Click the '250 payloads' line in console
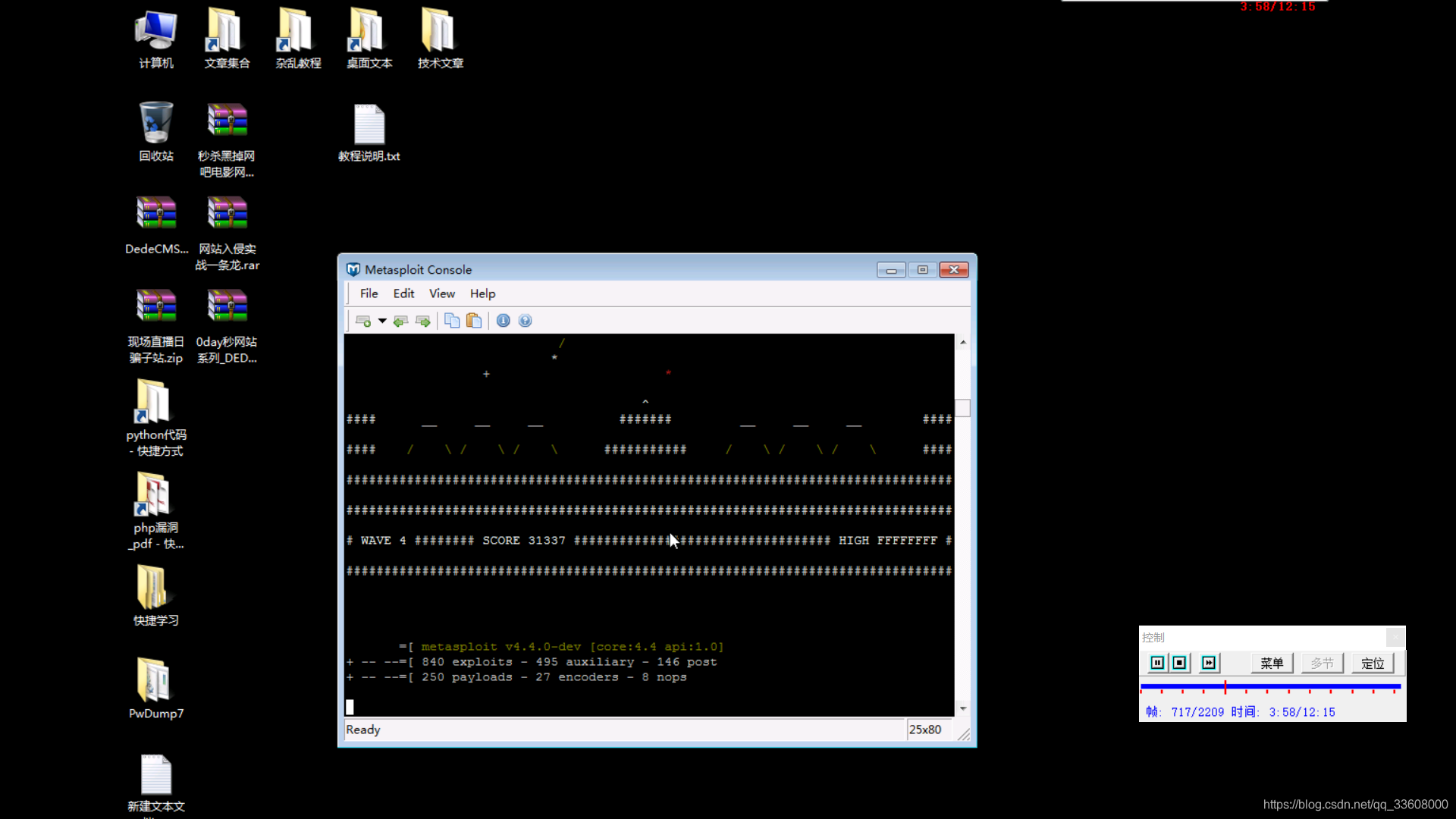The image size is (1456, 819). [x=516, y=677]
